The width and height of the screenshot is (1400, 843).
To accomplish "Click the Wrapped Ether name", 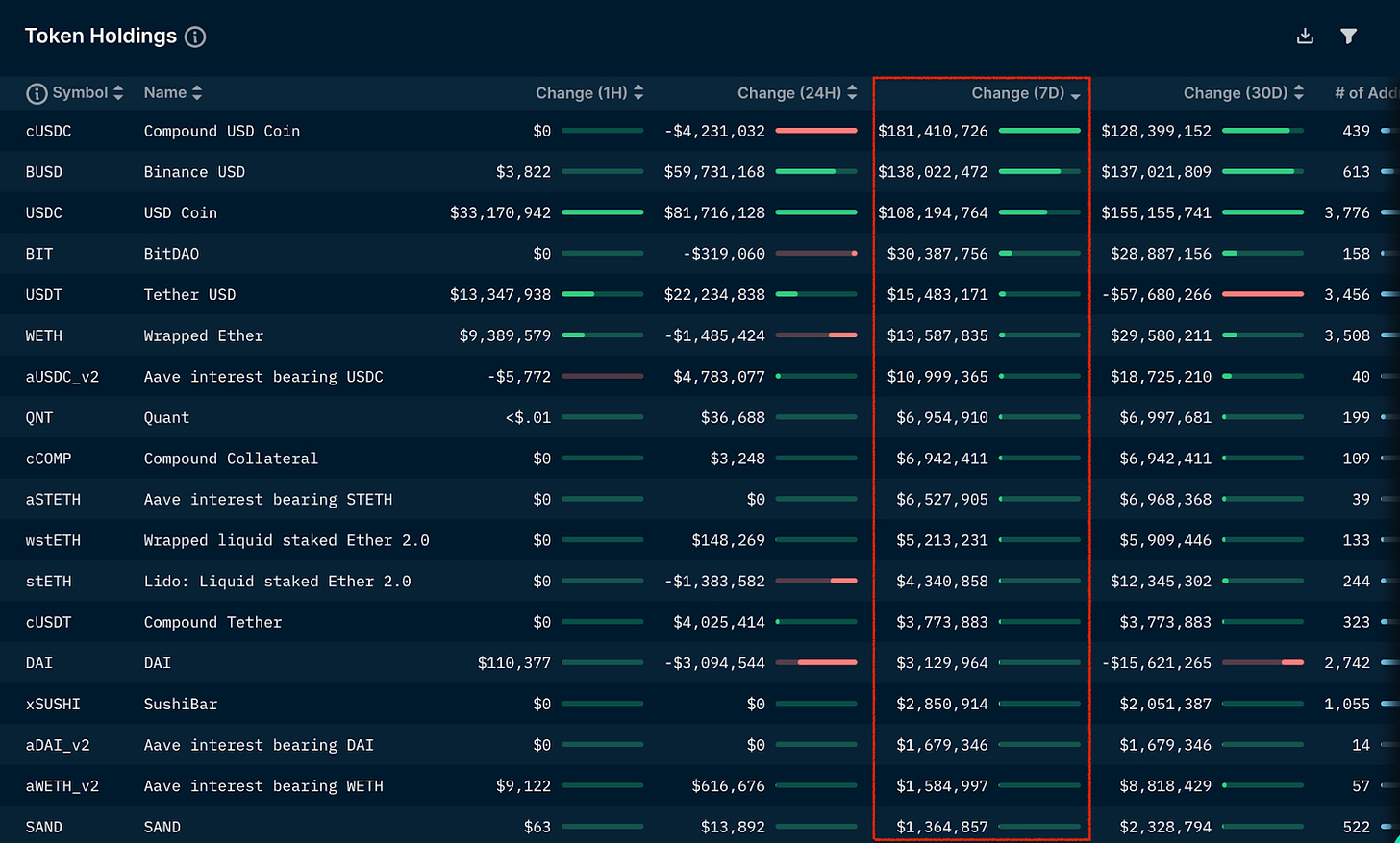I will click(204, 336).
